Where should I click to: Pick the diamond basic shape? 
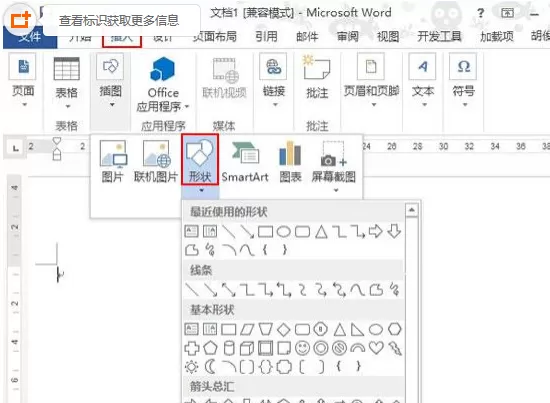pos(284,330)
